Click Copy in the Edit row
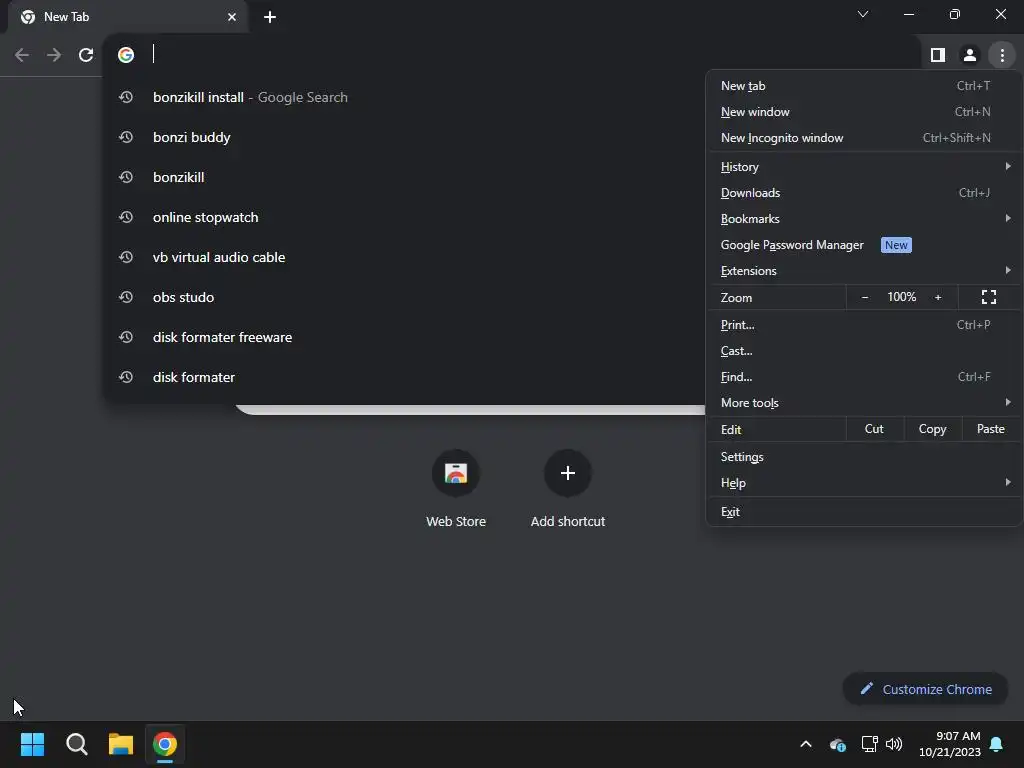 933,429
